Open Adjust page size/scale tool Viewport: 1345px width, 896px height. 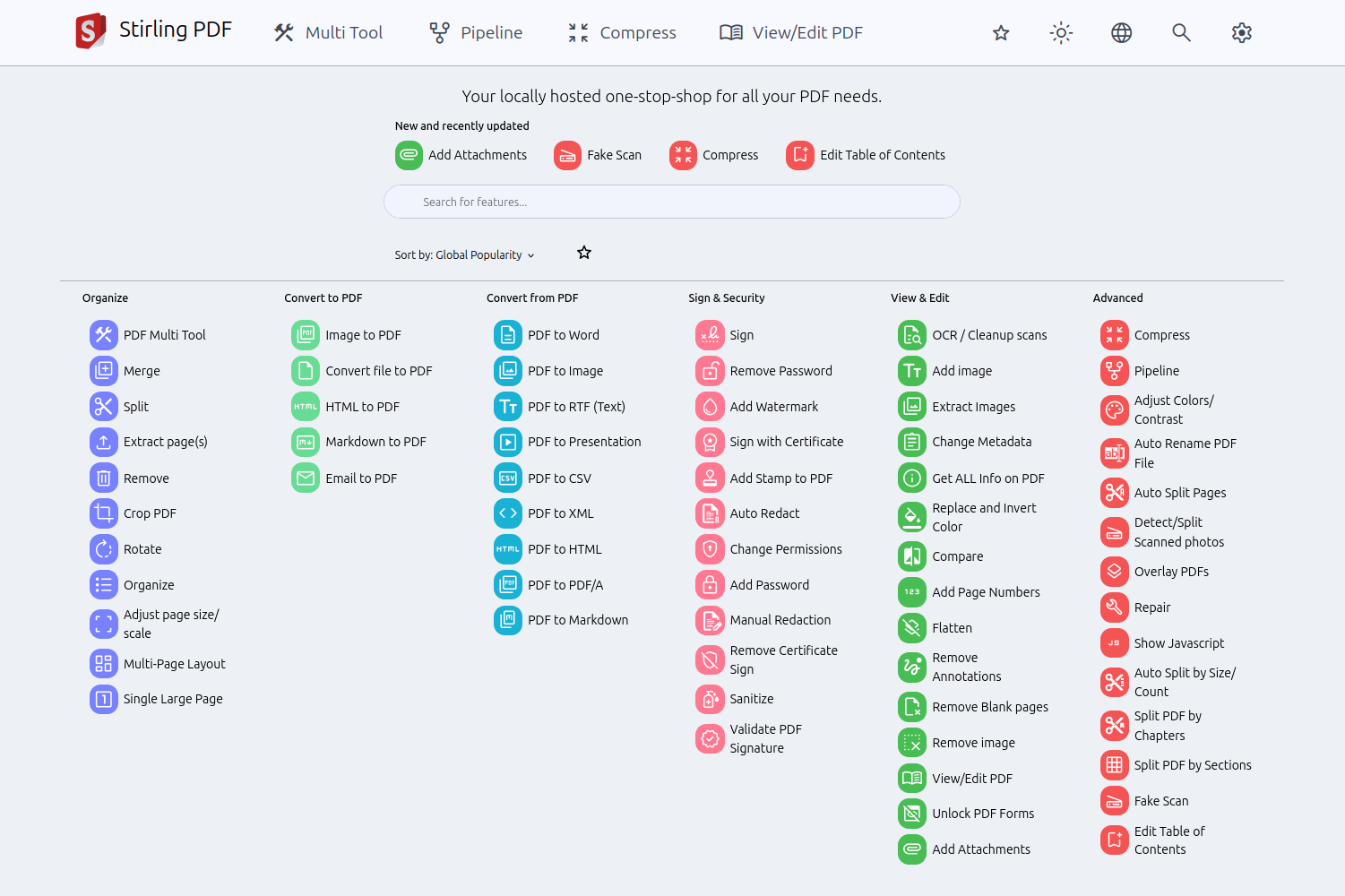154,624
